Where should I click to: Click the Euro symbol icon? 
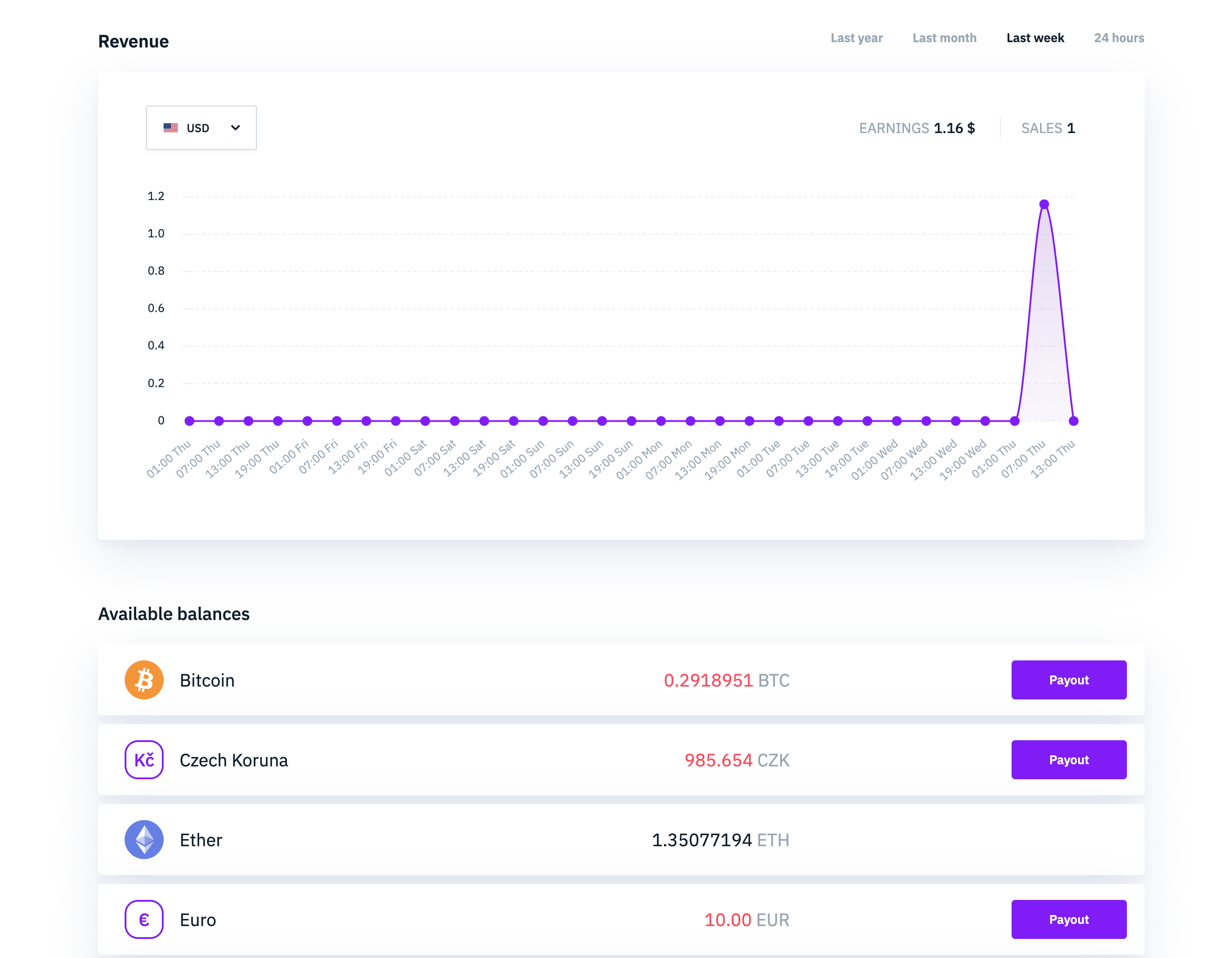[144, 919]
